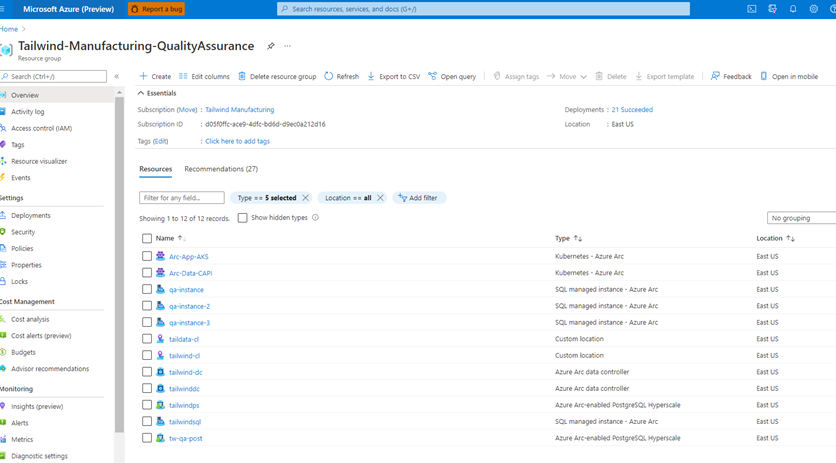836x463 pixels.
Task: Click the Filter for any field box
Action: [x=182, y=198]
